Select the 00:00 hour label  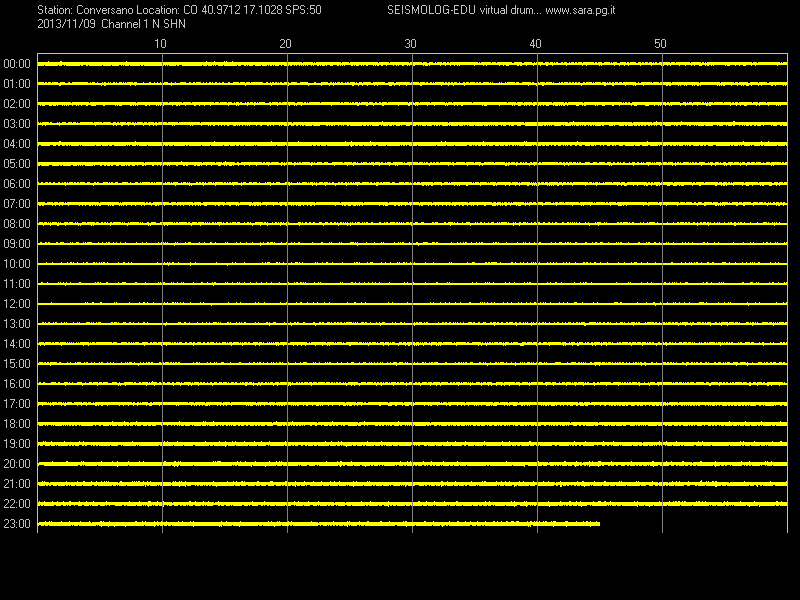point(17,64)
